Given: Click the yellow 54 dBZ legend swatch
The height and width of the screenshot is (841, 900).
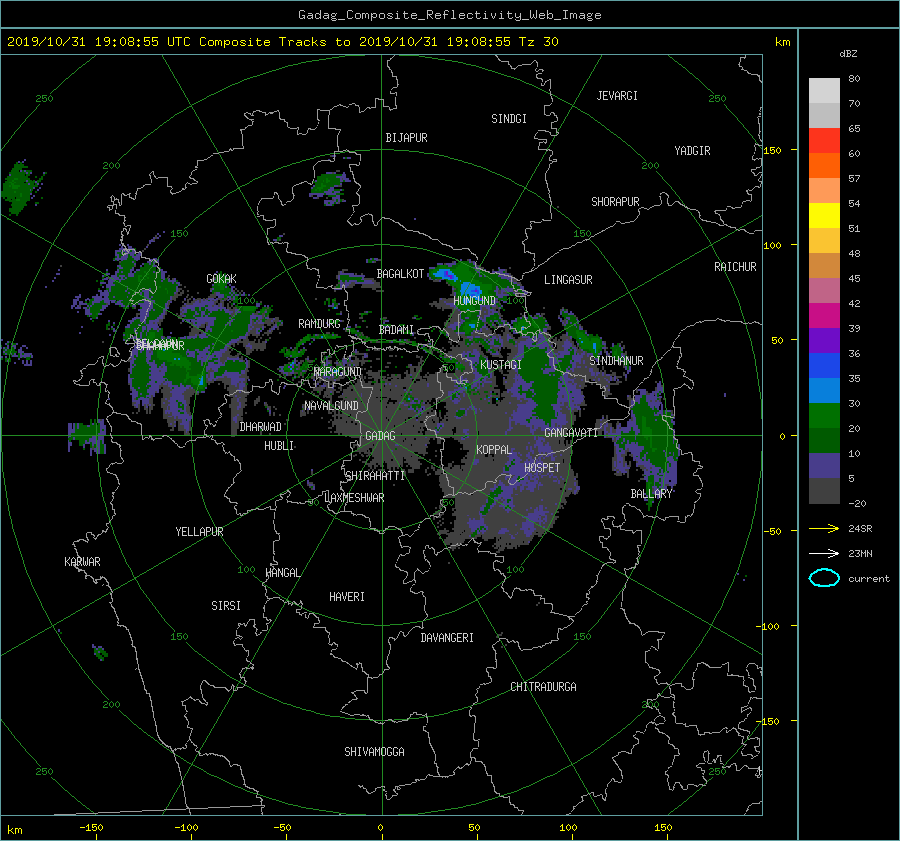Looking at the screenshot, I should coord(824,215).
